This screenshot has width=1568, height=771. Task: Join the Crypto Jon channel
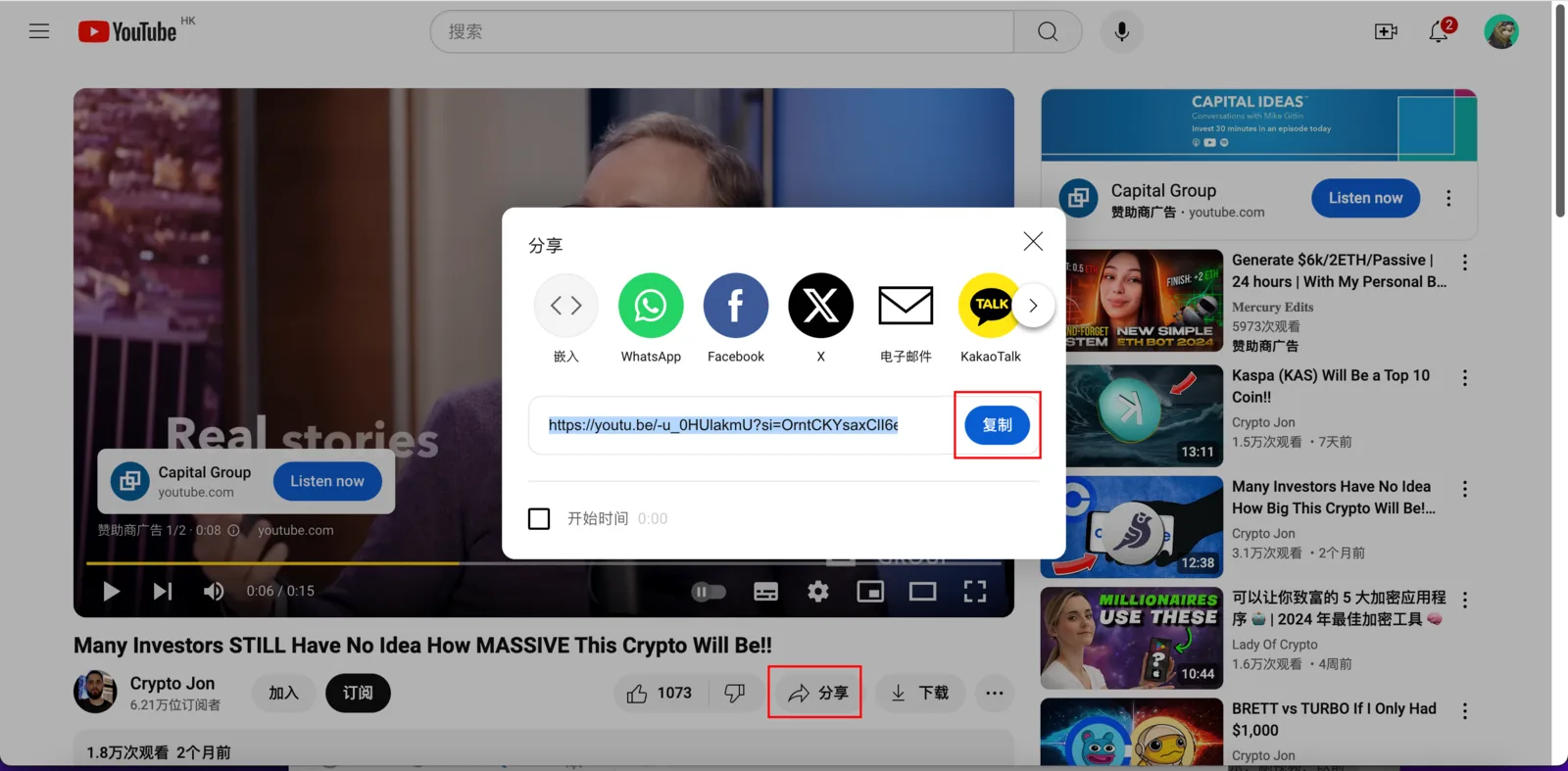tap(283, 693)
